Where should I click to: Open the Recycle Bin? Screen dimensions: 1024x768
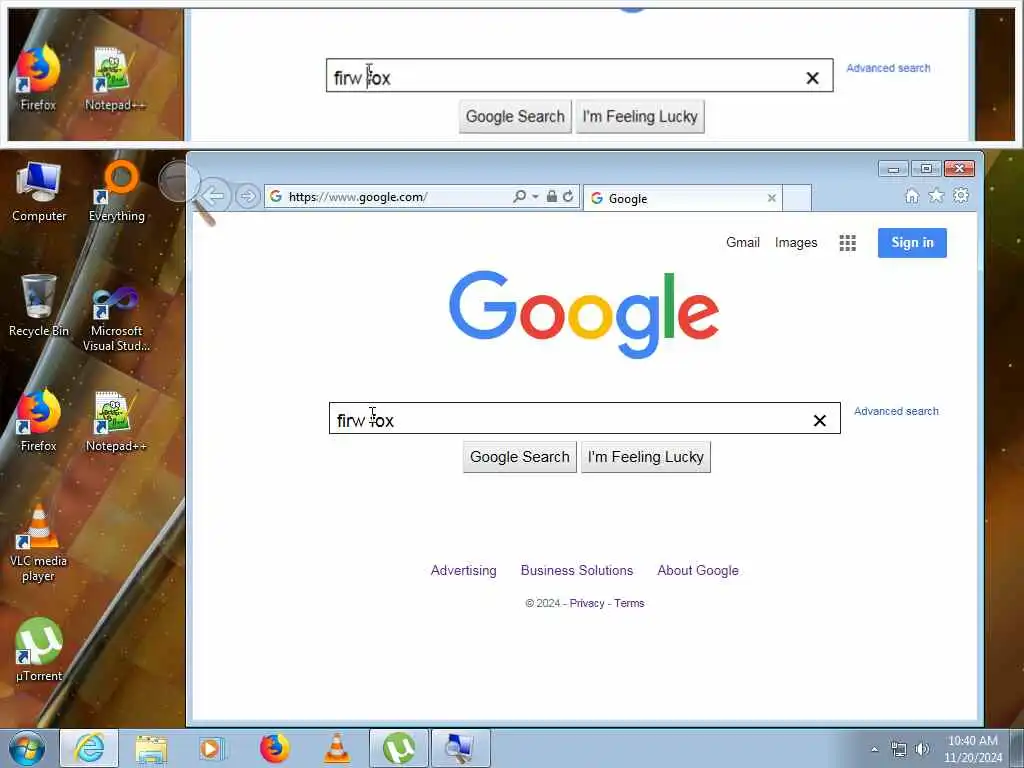[x=39, y=306]
